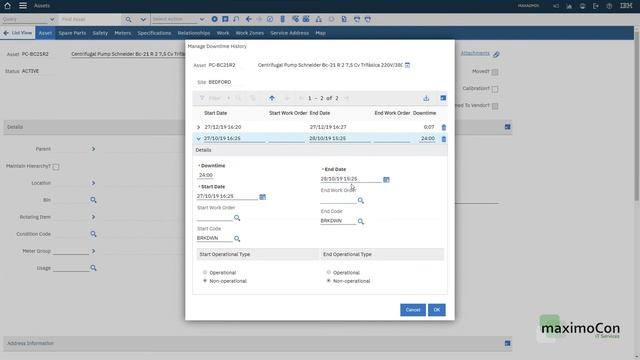The height and width of the screenshot is (360, 640).
Task: Click the Details section toggle icon behind dialog
Action: (x=507, y=127)
